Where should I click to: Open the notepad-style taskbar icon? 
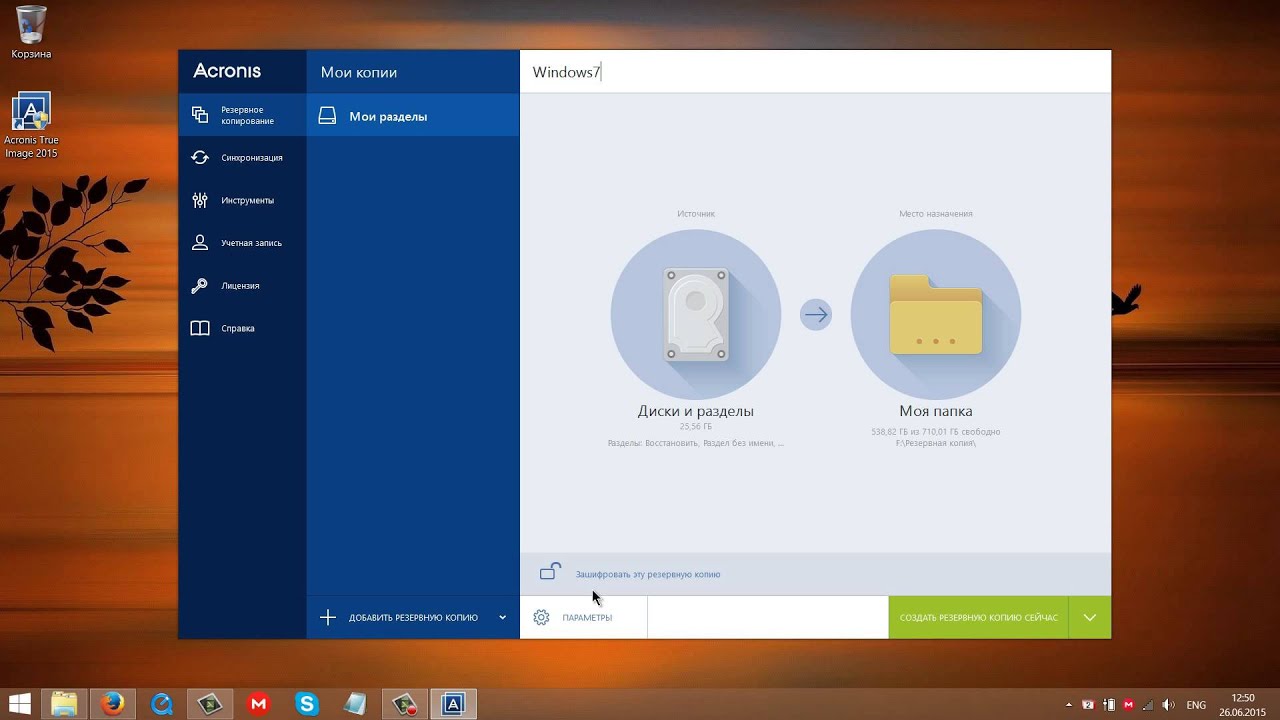click(356, 704)
